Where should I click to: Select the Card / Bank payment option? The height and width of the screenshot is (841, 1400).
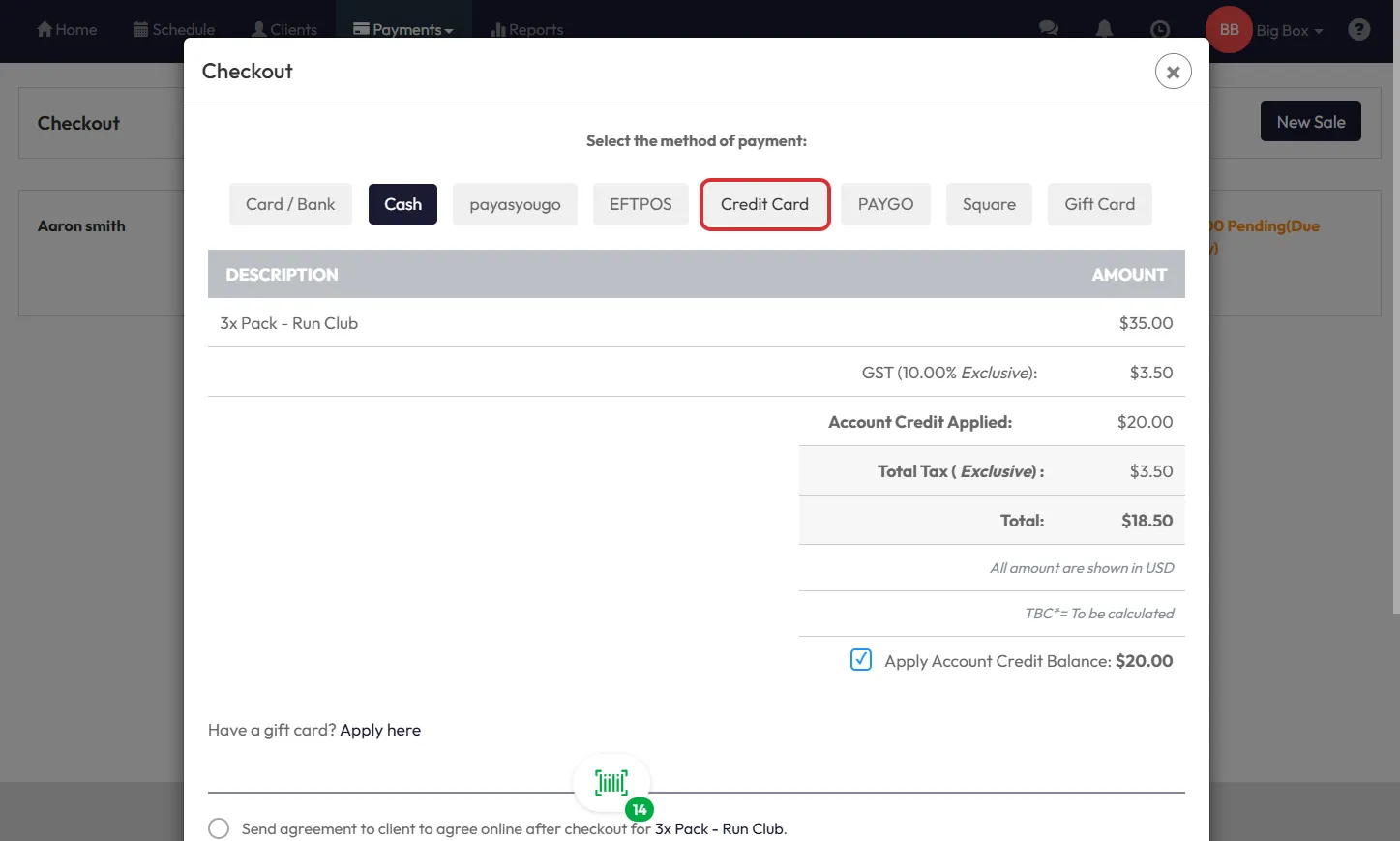[x=290, y=204]
